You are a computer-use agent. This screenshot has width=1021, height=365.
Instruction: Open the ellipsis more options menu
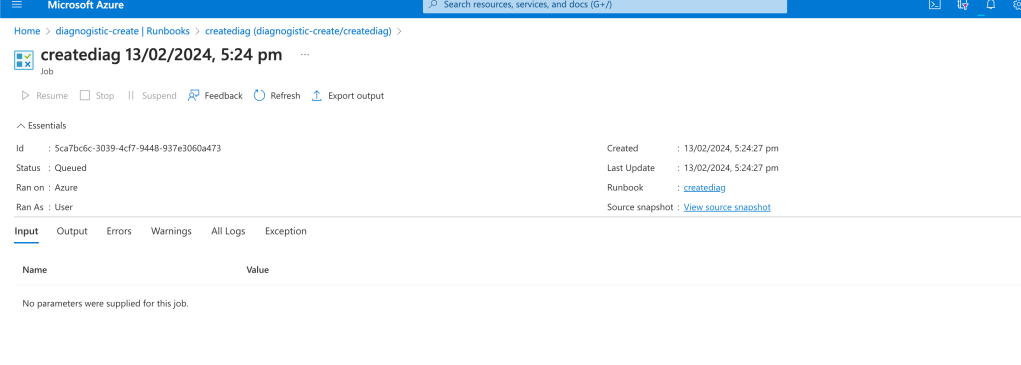click(x=305, y=55)
